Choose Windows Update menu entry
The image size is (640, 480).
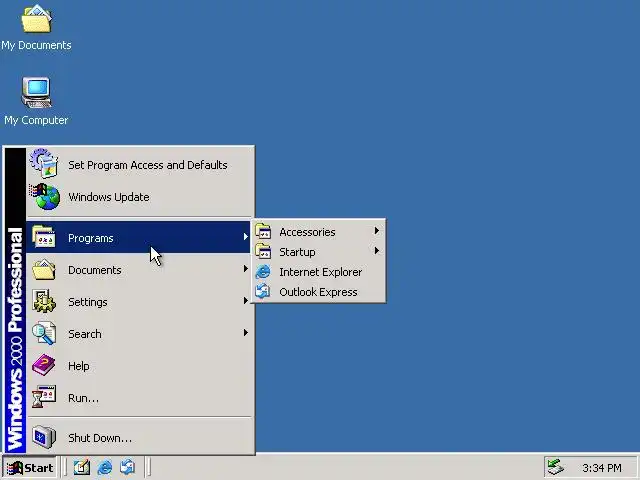tap(139, 197)
